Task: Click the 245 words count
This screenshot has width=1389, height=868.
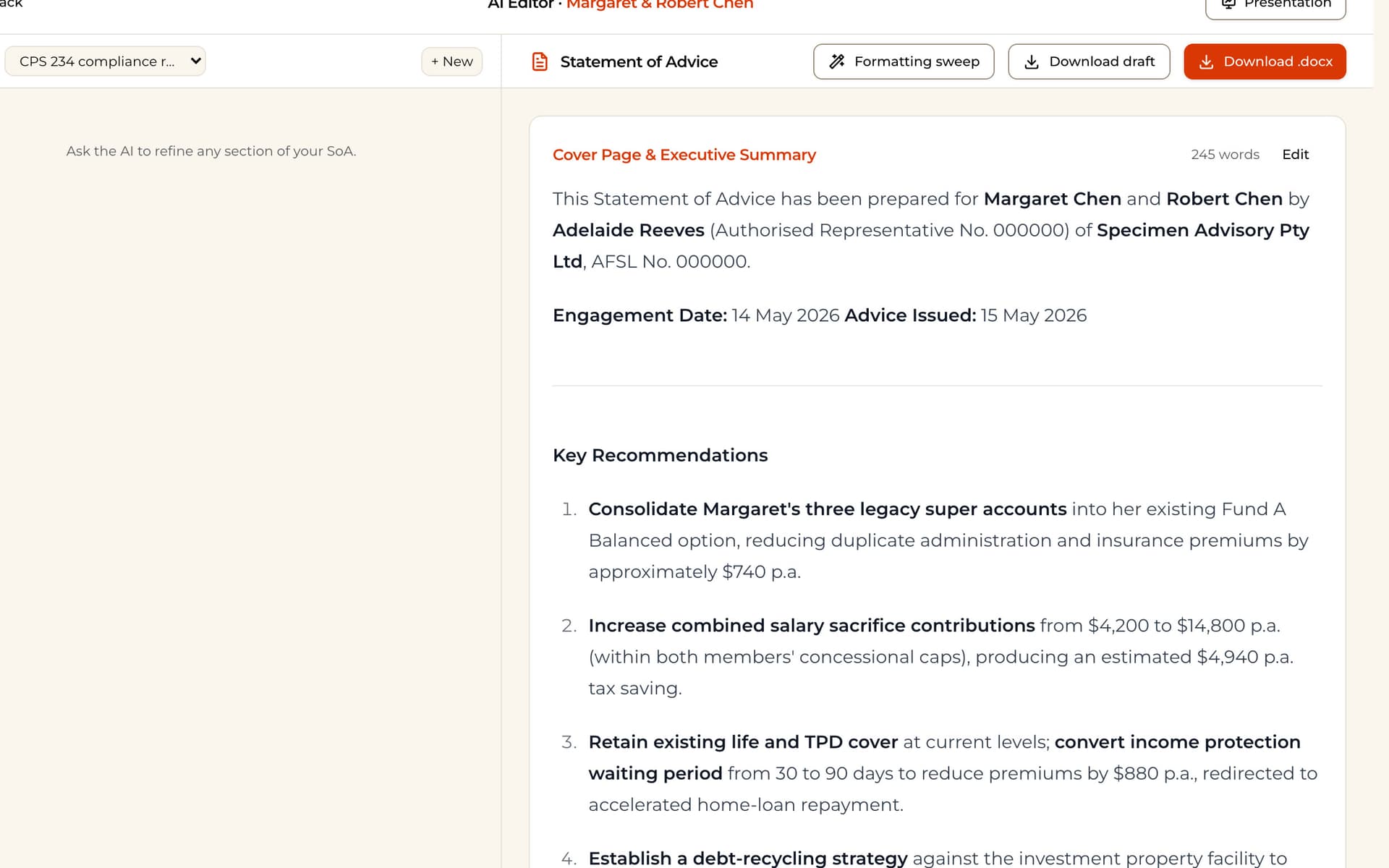Action: (1225, 154)
